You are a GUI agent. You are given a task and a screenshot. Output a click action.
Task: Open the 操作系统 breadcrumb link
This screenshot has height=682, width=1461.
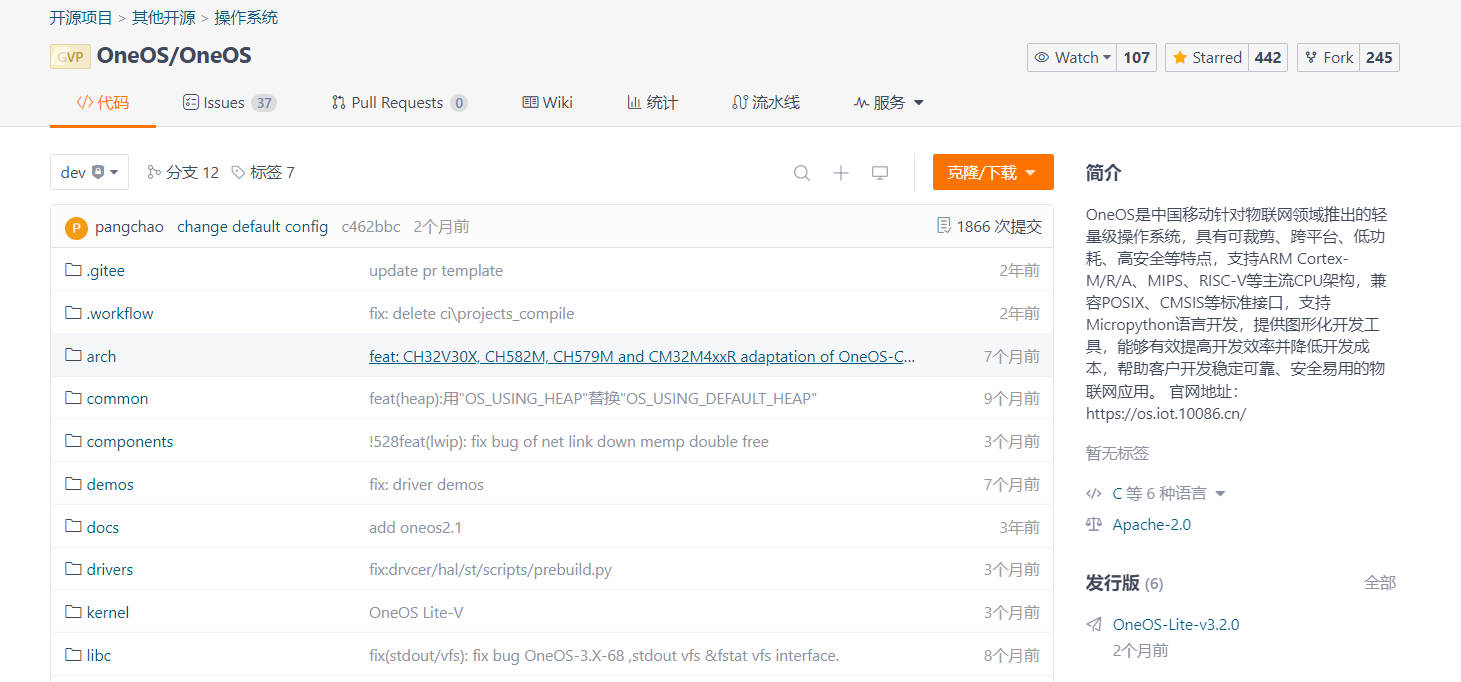pyautogui.click(x=246, y=17)
